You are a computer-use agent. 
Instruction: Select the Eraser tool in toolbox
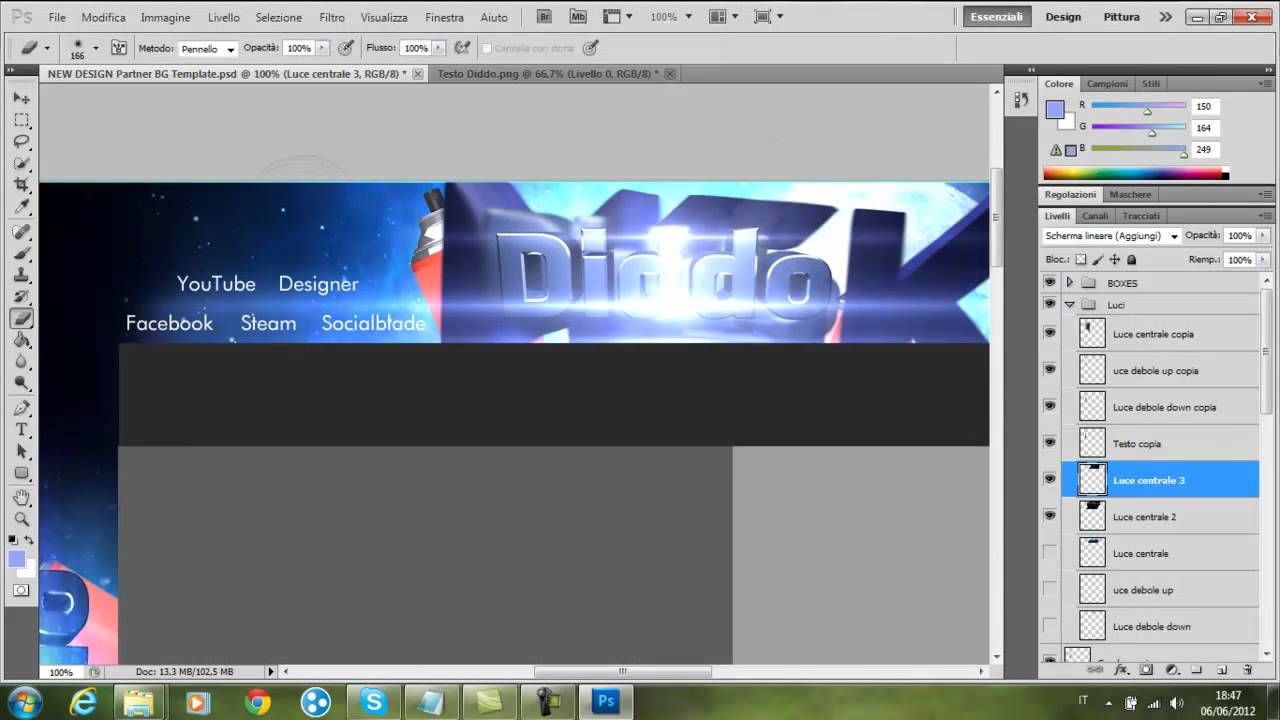22,319
